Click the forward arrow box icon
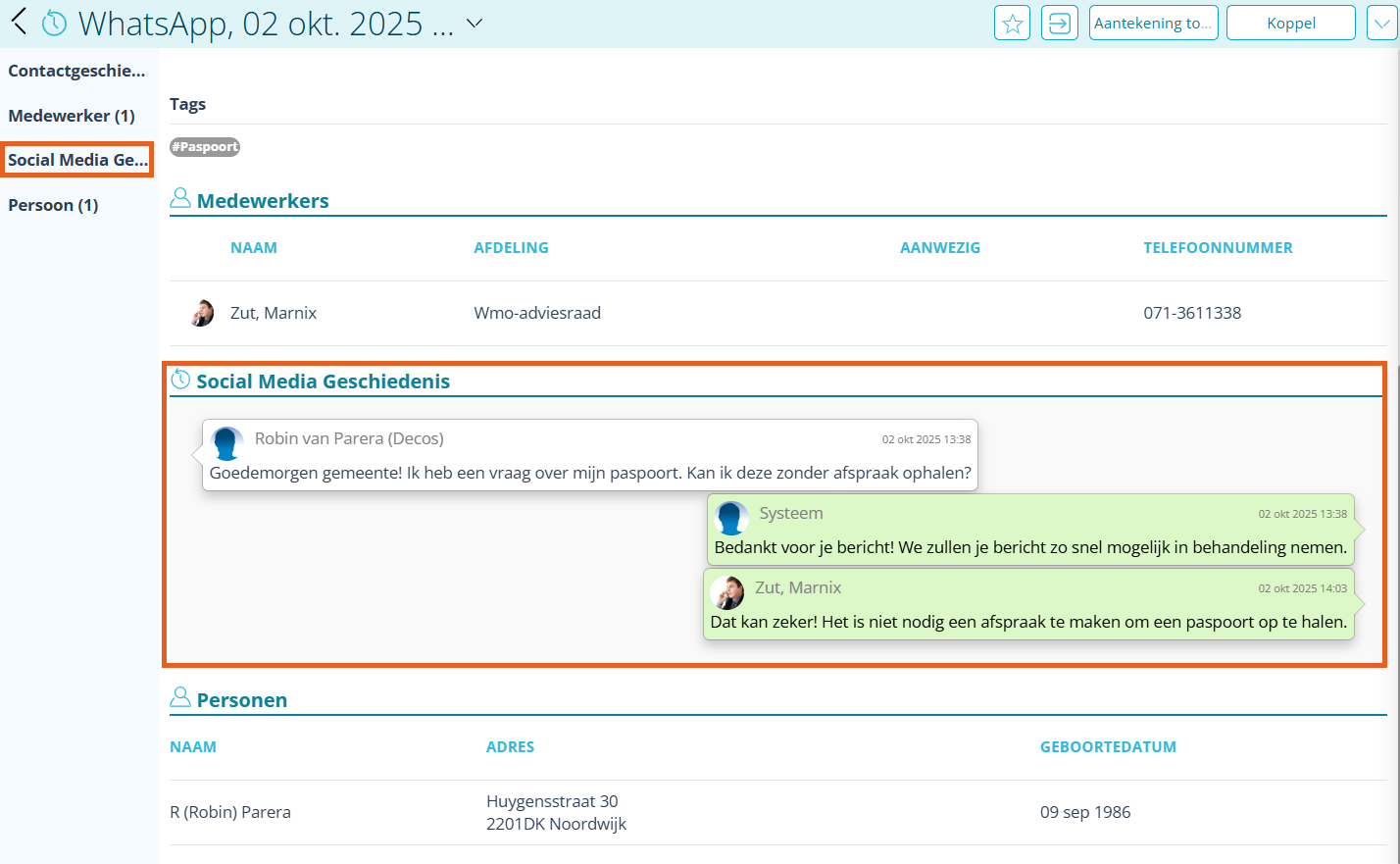This screenshot has height=864, width=1400. (x=1059, y=23)
